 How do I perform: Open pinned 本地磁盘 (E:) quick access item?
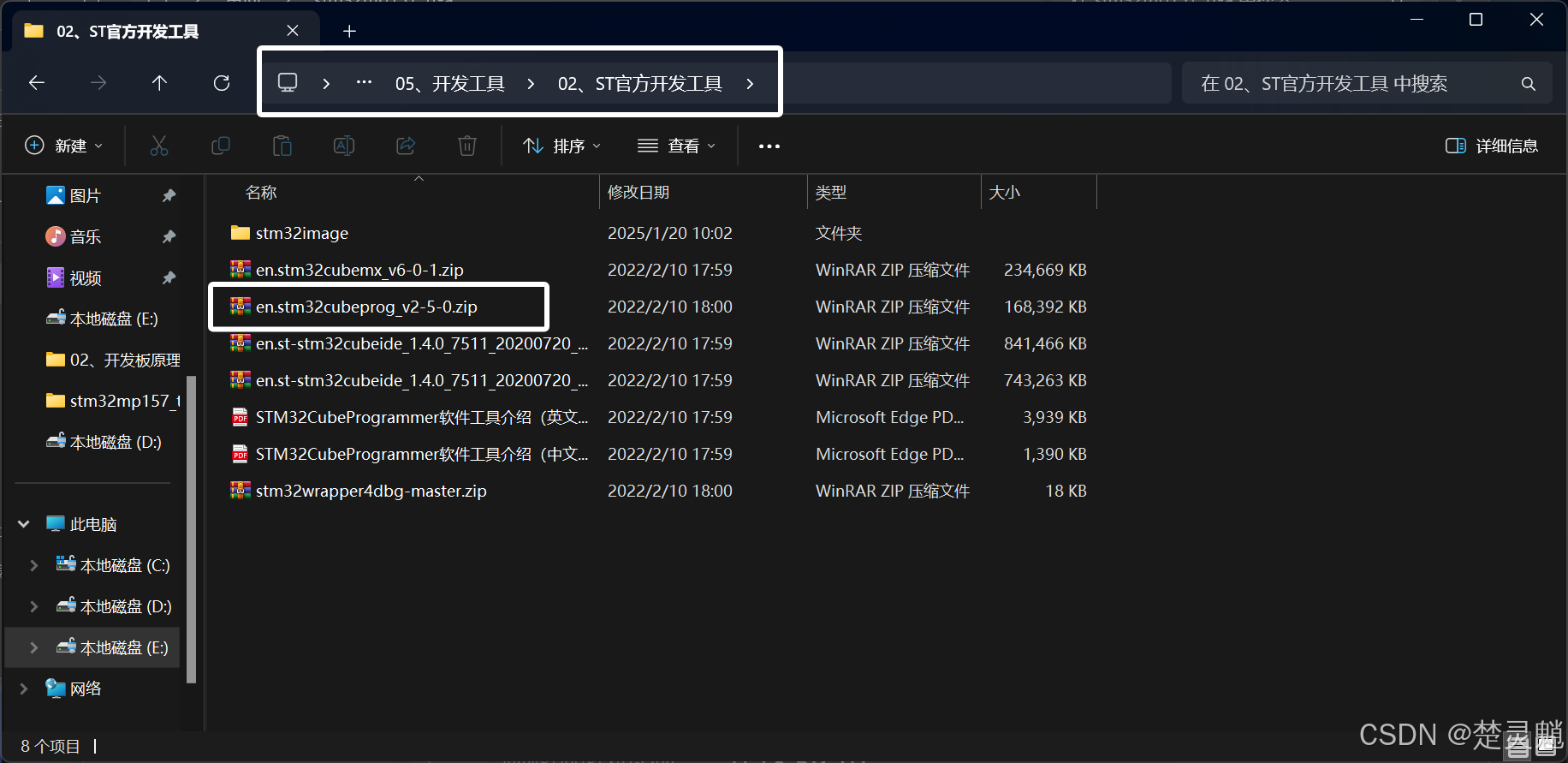(102, 319)
